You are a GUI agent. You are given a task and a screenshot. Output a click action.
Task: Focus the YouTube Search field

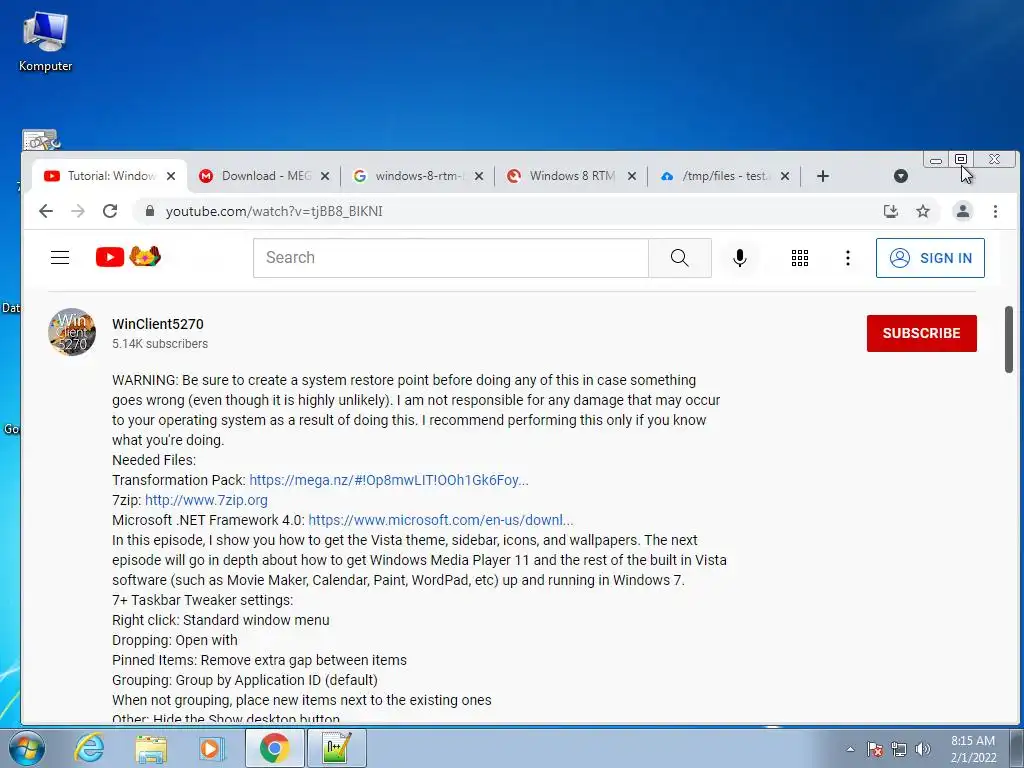(x=451, y=257)
